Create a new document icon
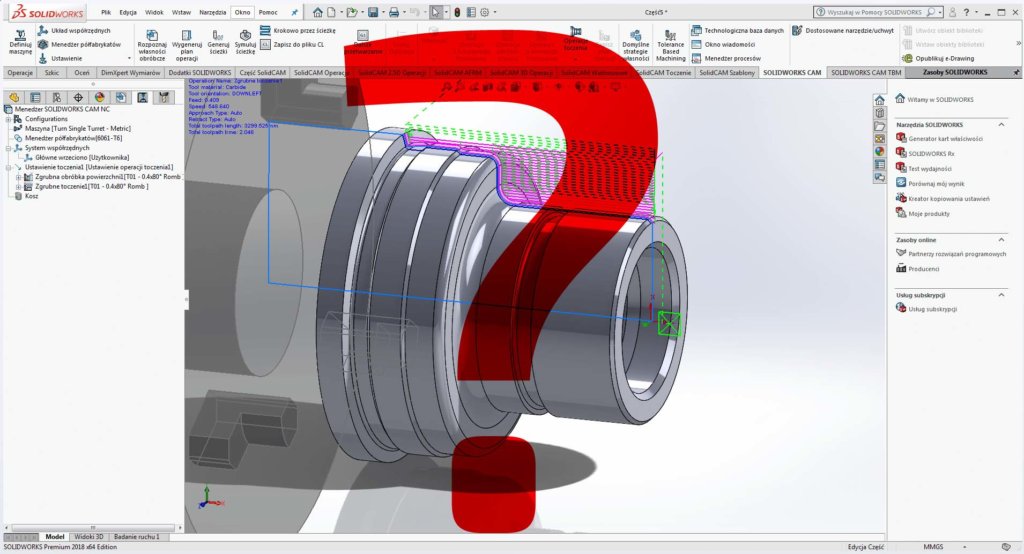 pyautogui.click(x=332, y=12)
